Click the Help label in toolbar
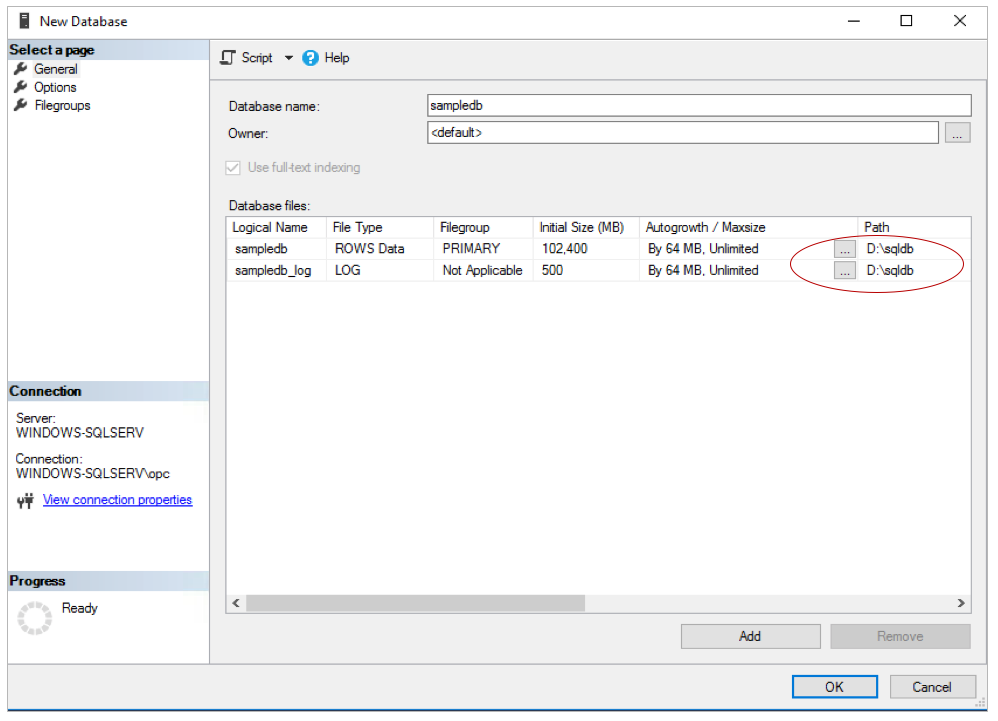The height and width of the screenshot is (721, 998). (337, 58)
